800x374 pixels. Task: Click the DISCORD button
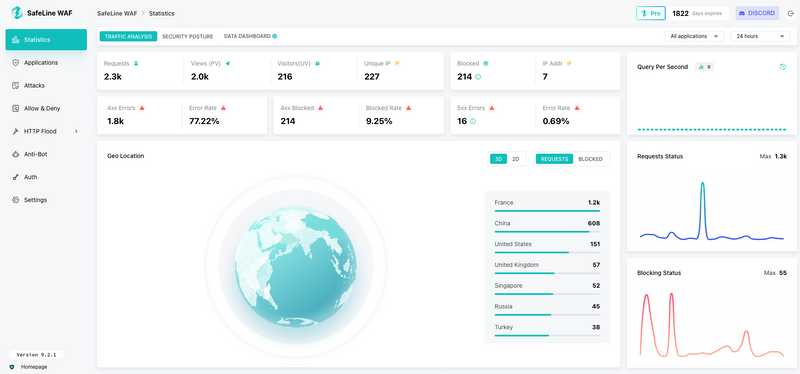coord(757,13)
